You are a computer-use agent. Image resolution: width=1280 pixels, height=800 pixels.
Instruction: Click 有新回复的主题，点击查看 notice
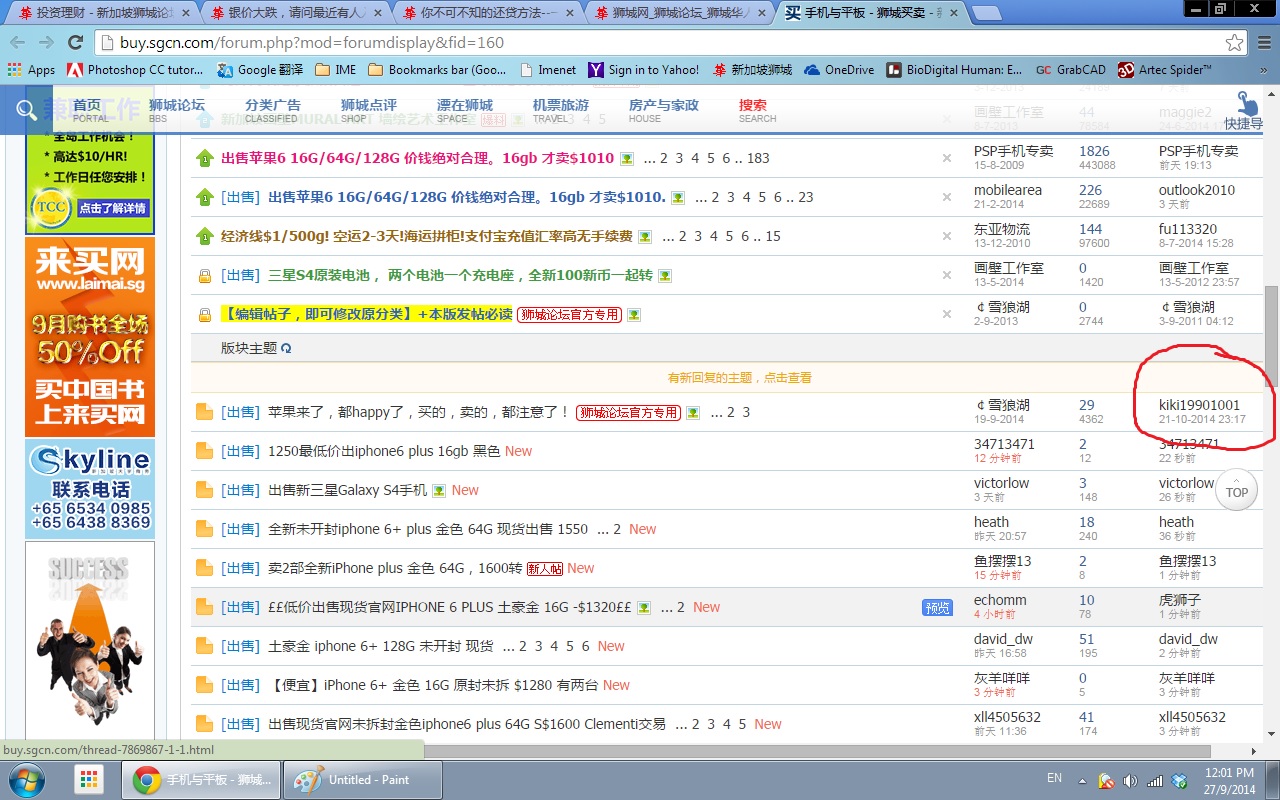pos(740,377)
